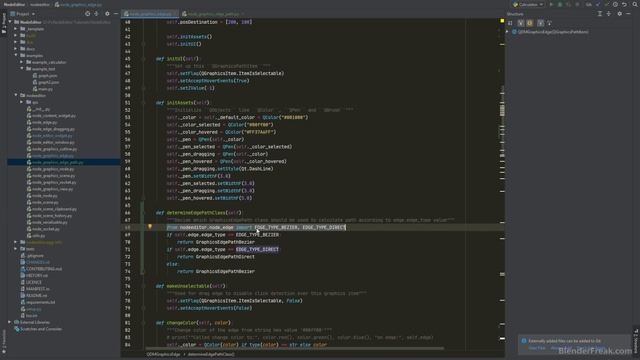Image resolution: width=640 pixels, height=360 pixels.
Task: Toggle the second Structure filter icon (V)
Action: (521, 23)
